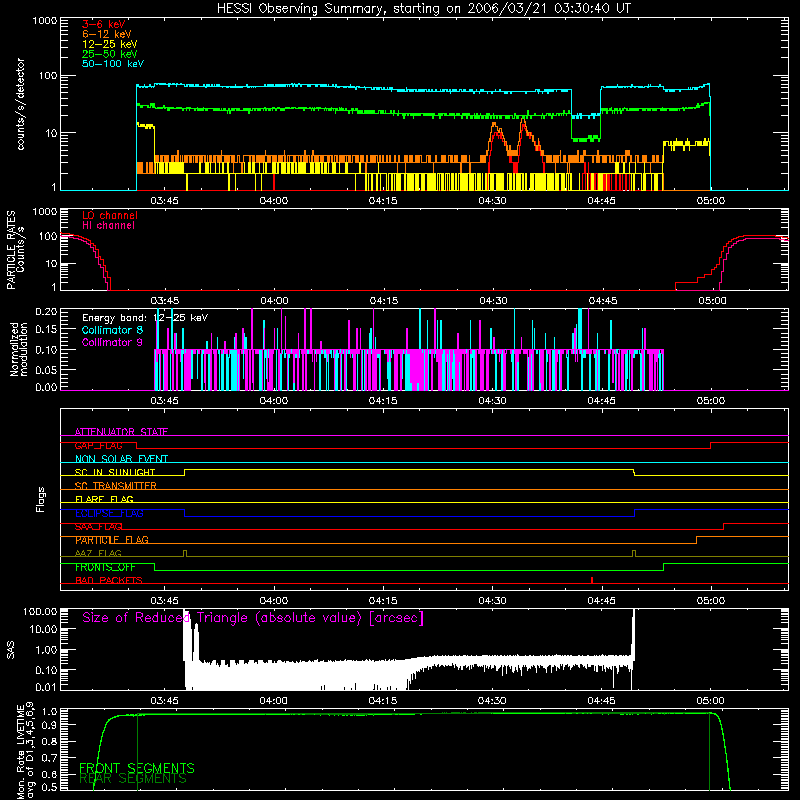The image size is (800, 800).
Task: Click the 'Flags' vertical axis label
Action: [41, 499]
